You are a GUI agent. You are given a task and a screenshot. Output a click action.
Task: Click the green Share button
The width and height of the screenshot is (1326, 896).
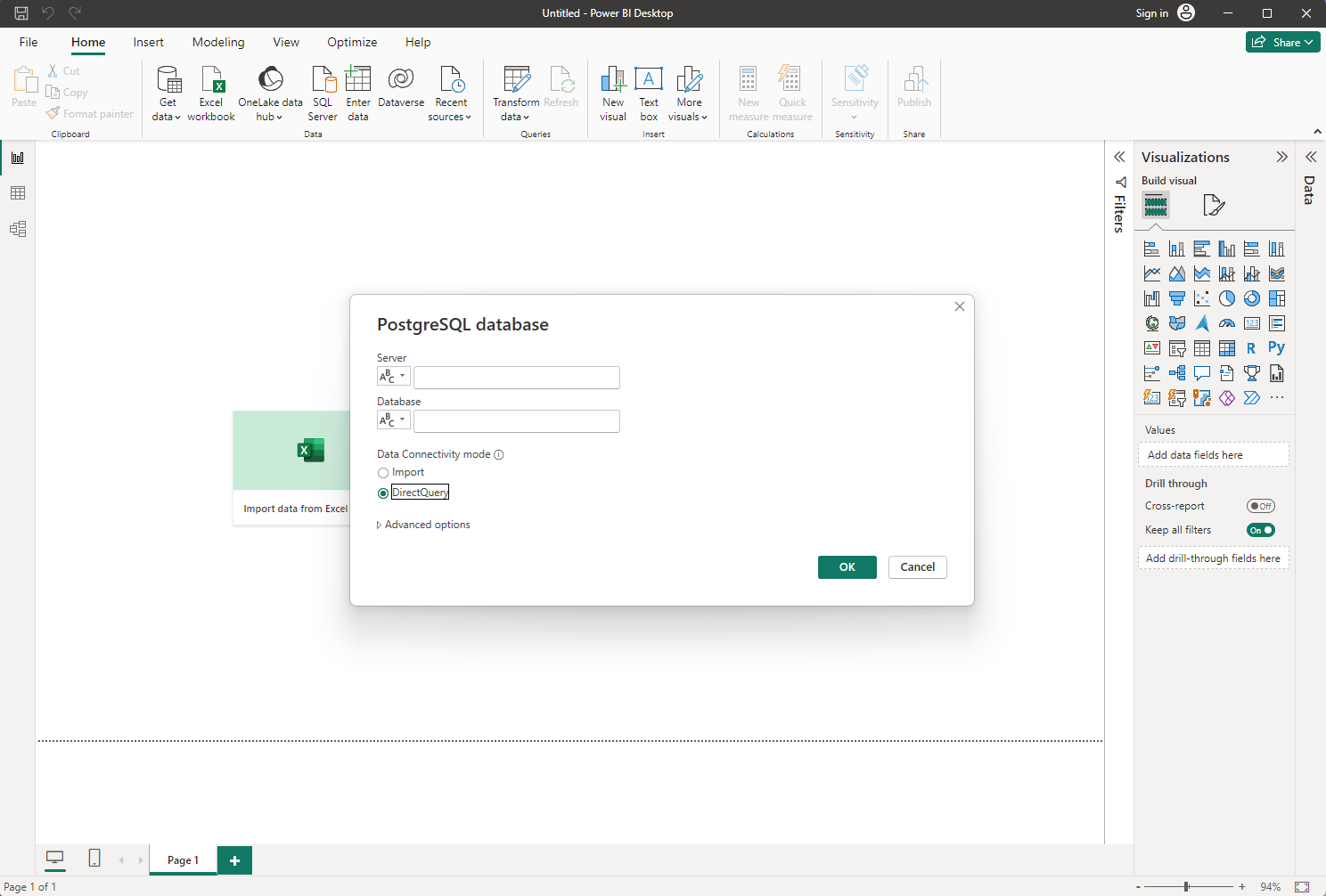1283,42
